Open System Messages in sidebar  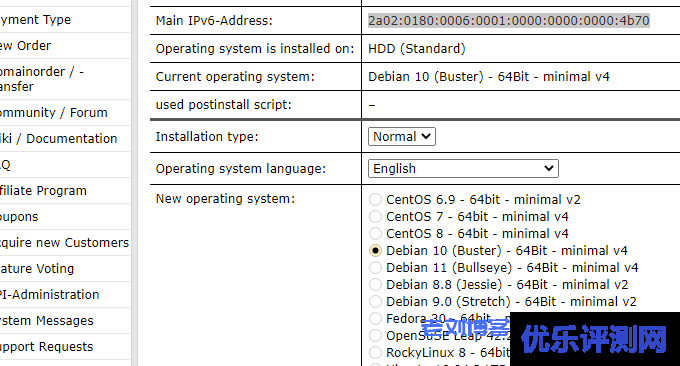coord(47,321)
